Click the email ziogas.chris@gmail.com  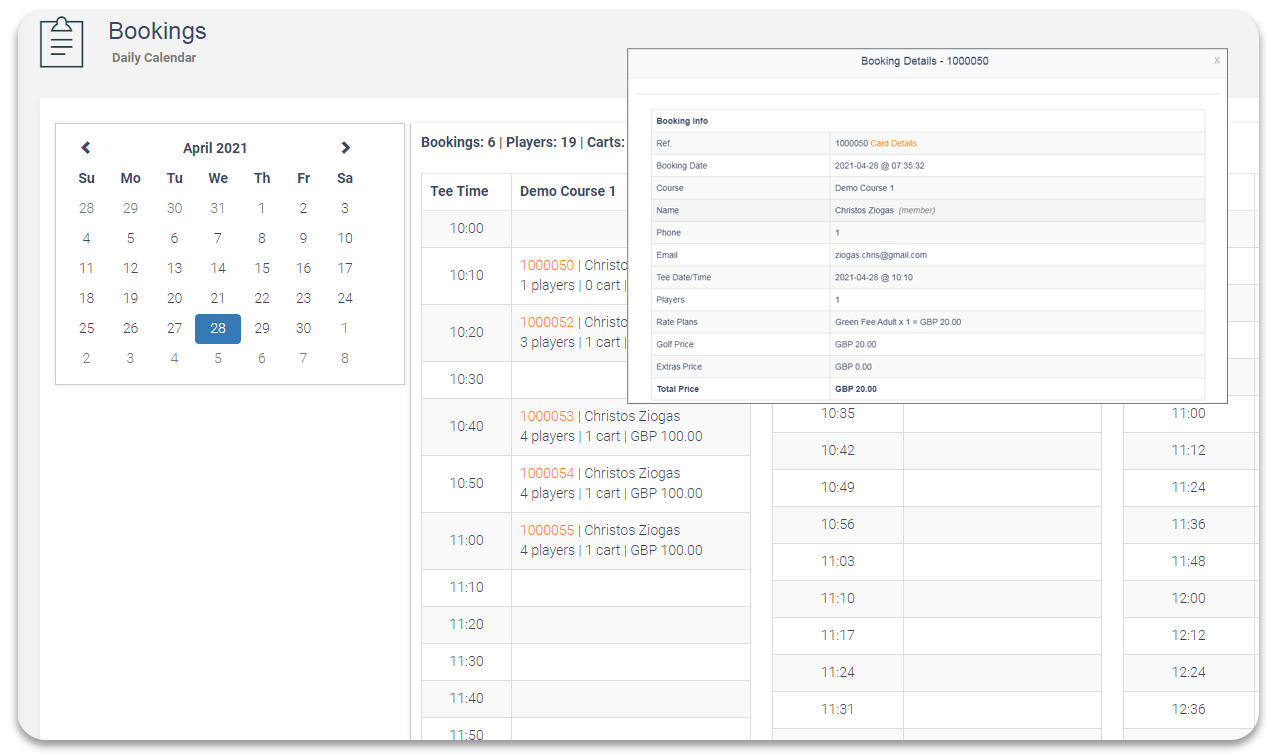click(881, 255)
